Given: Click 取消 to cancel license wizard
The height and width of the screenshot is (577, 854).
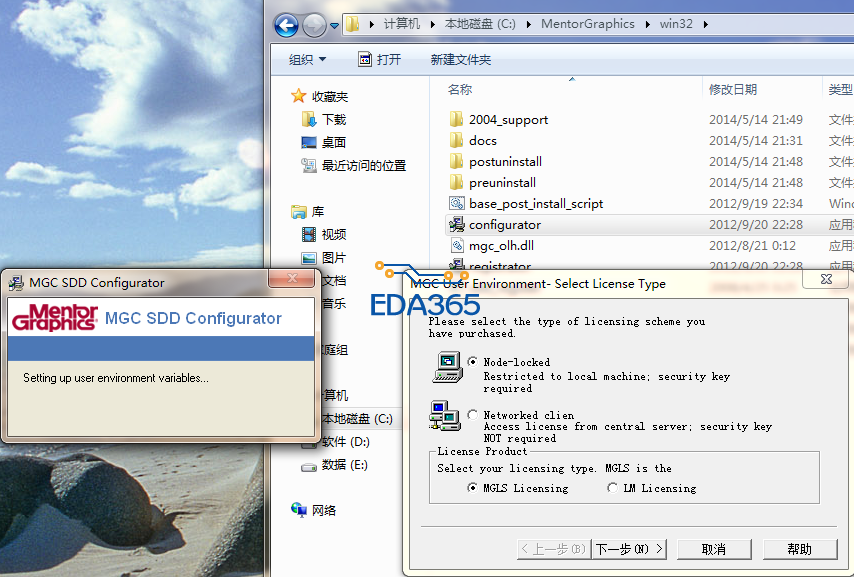Looking at the screenshot, I should pyautogui.click(x=714, y=549).
